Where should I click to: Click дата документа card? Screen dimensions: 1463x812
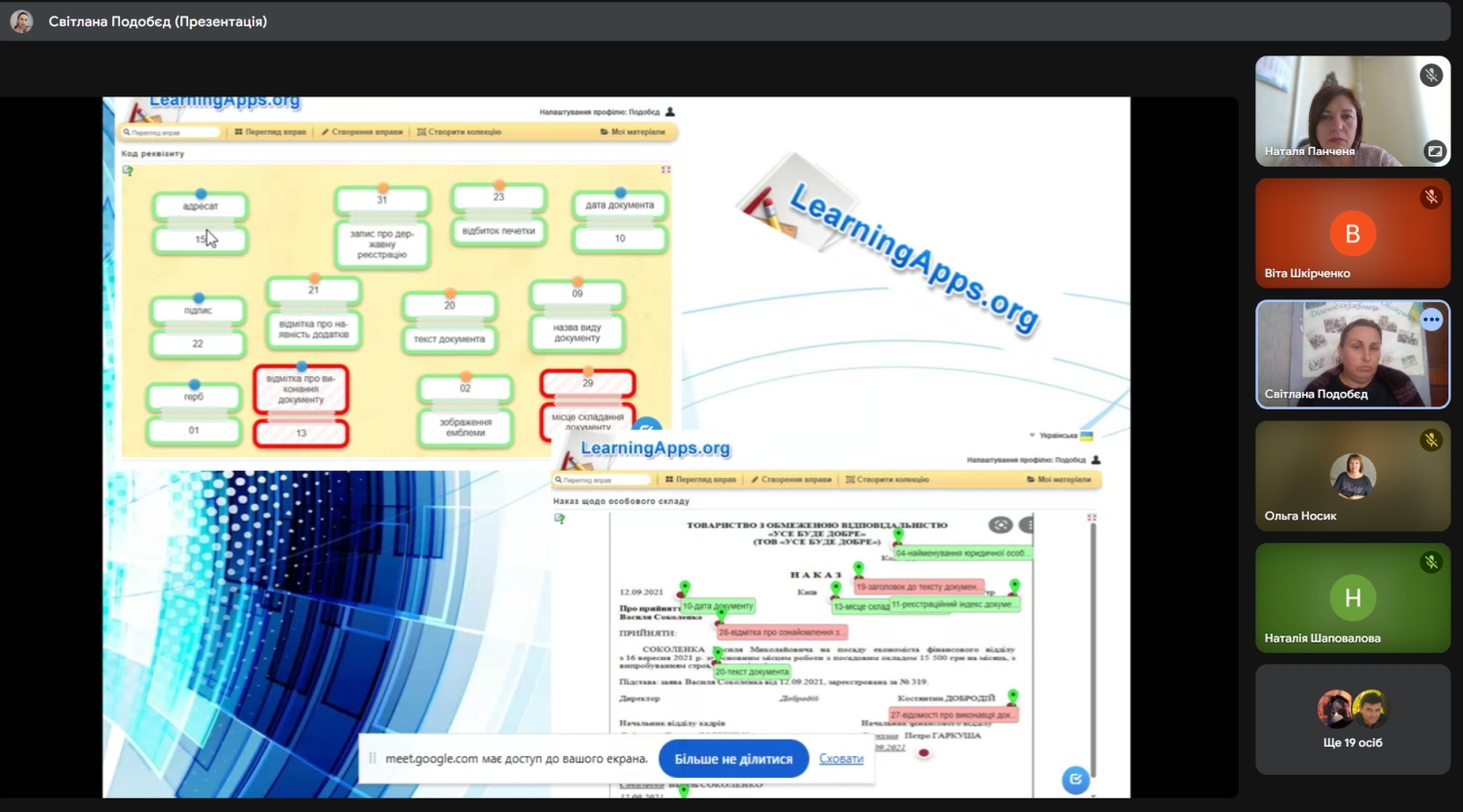pos(619,205)
